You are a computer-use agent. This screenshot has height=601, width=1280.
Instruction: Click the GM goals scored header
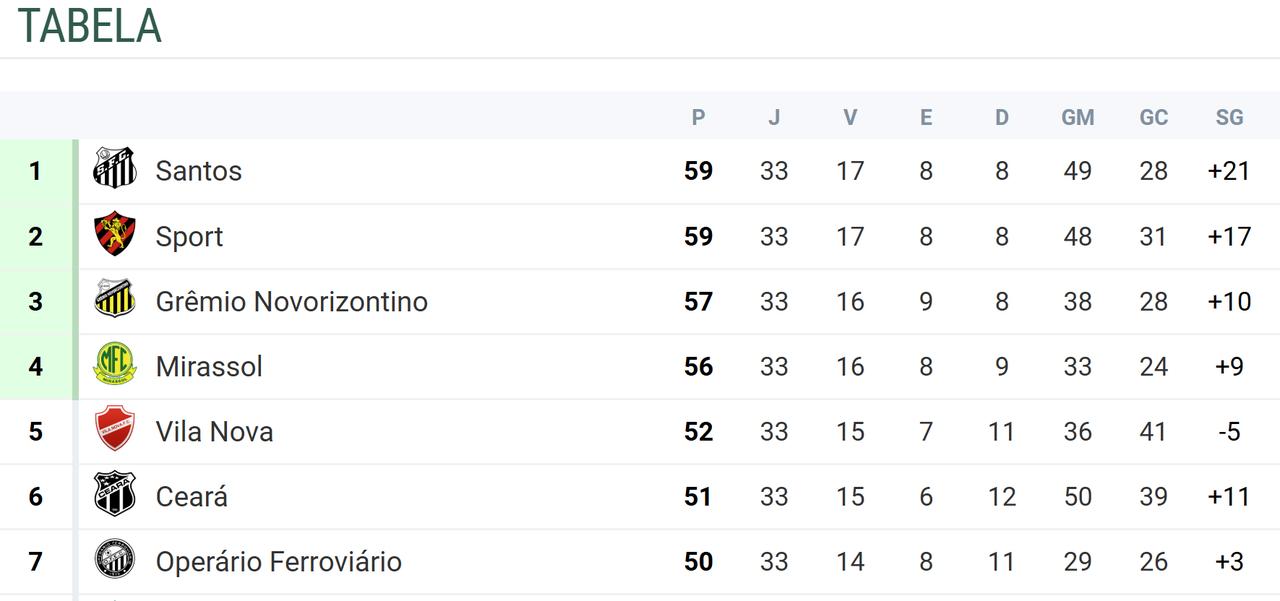coord(1078,118)
